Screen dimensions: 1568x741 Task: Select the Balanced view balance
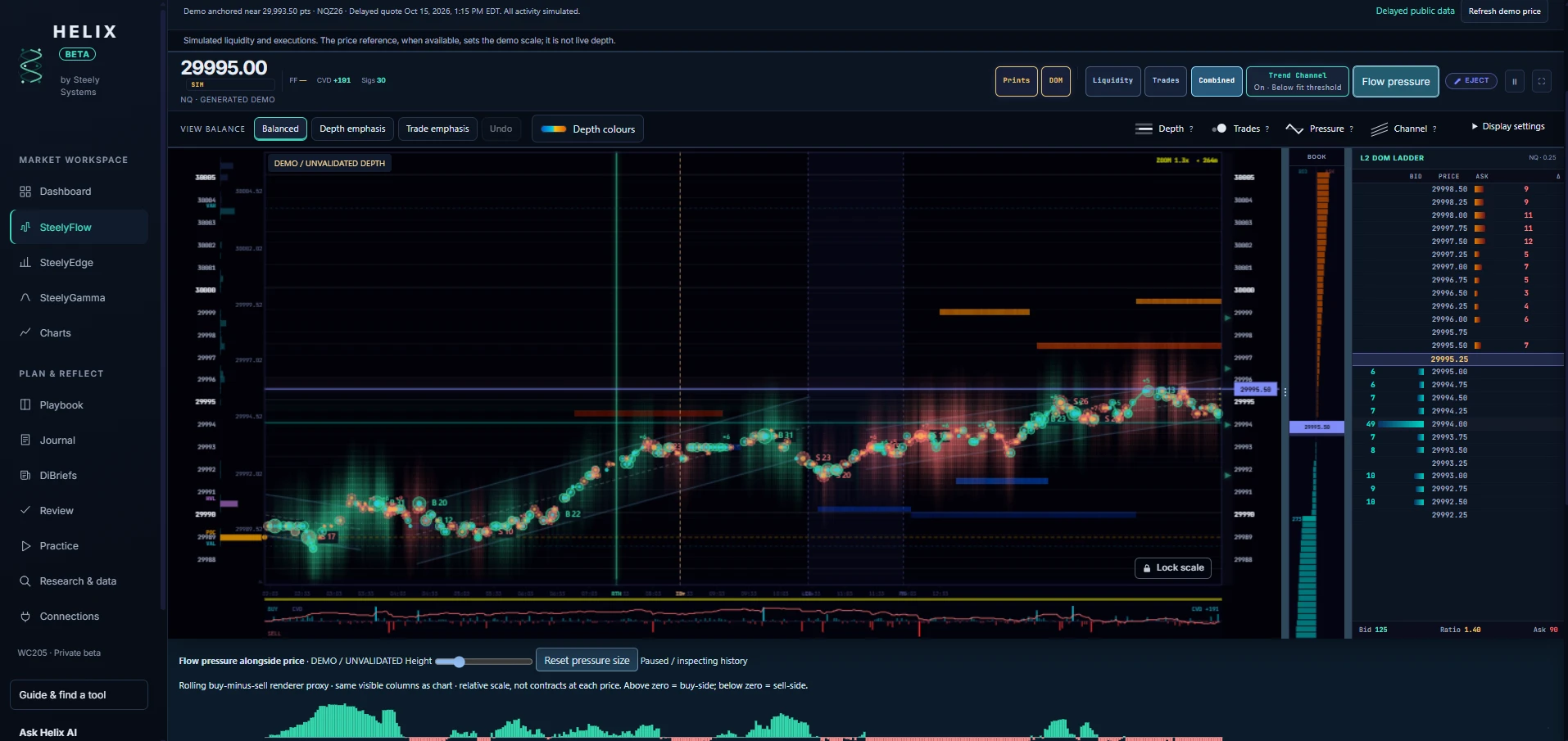pyautogui.click(x=280, y=129)
